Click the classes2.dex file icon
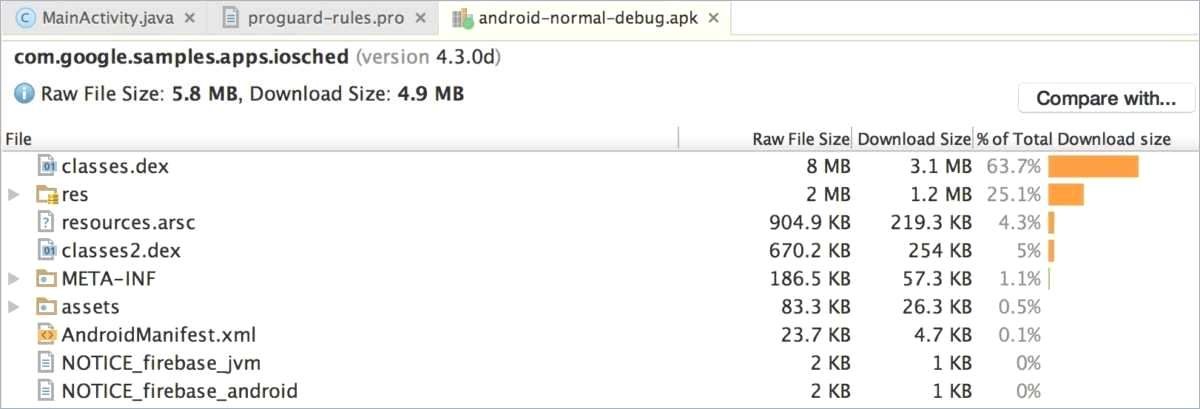 [x=47, y=250]
